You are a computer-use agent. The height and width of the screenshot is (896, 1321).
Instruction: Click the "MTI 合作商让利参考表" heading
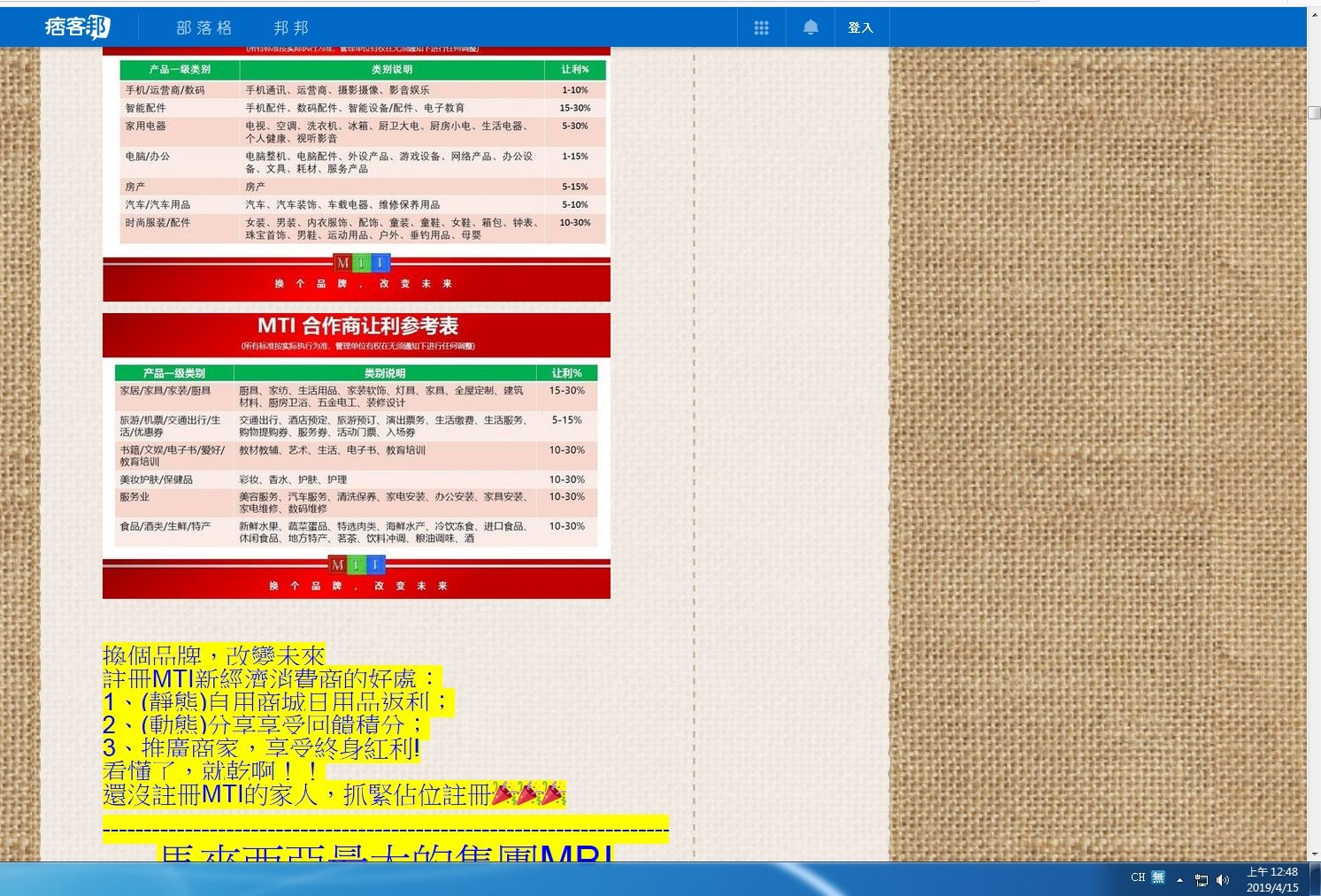click(x=357, y=325)
